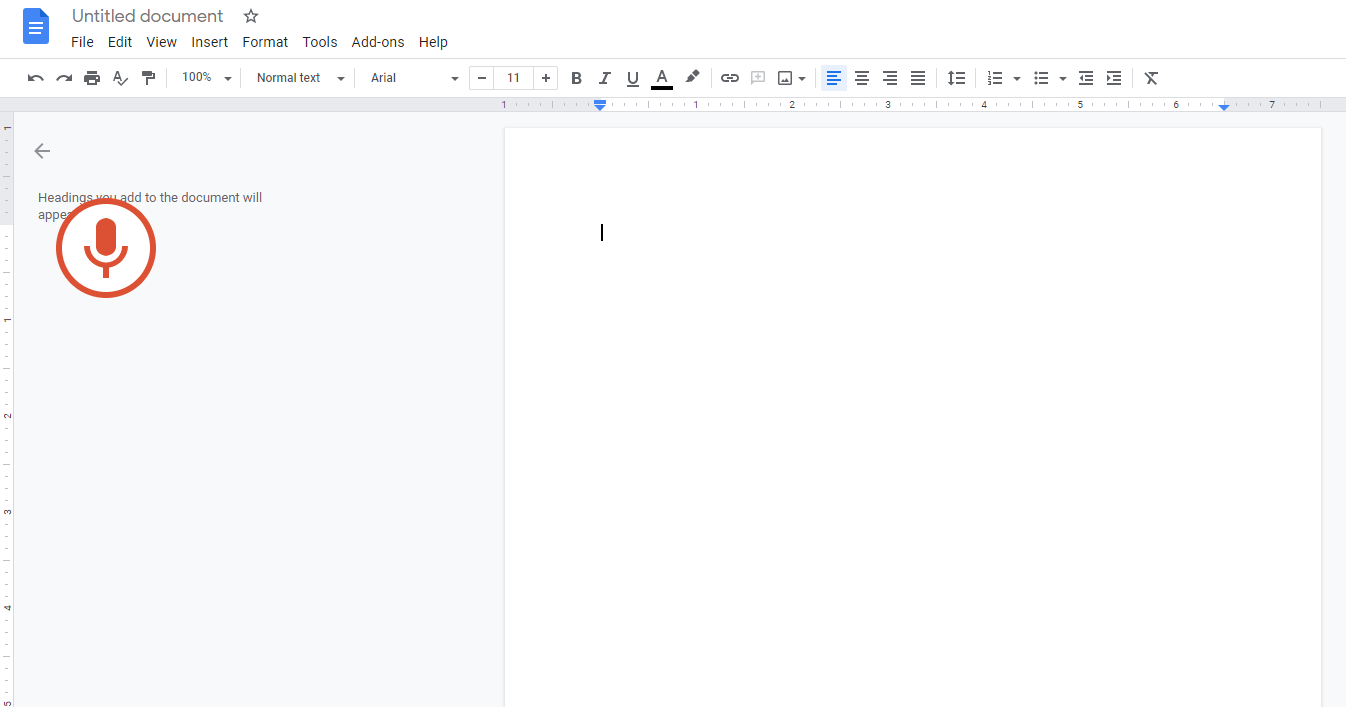Select the Paint format tool

(148, 78)
